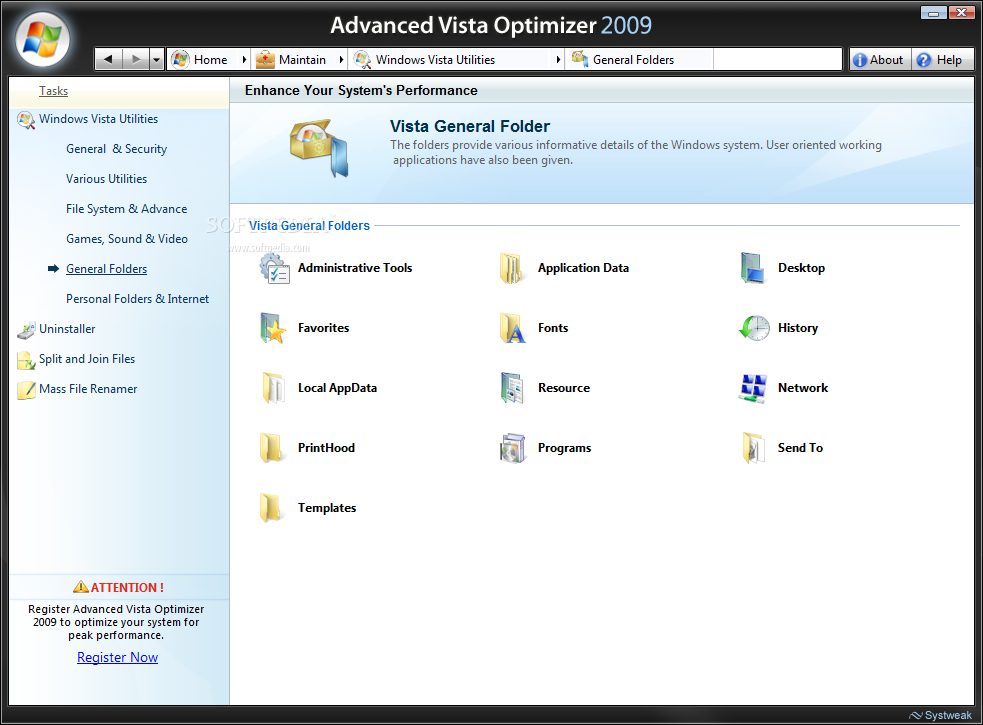Viewport: 983px width, 725px height.
Task: Open the Fonts folder icon
Action: (512, 328)
